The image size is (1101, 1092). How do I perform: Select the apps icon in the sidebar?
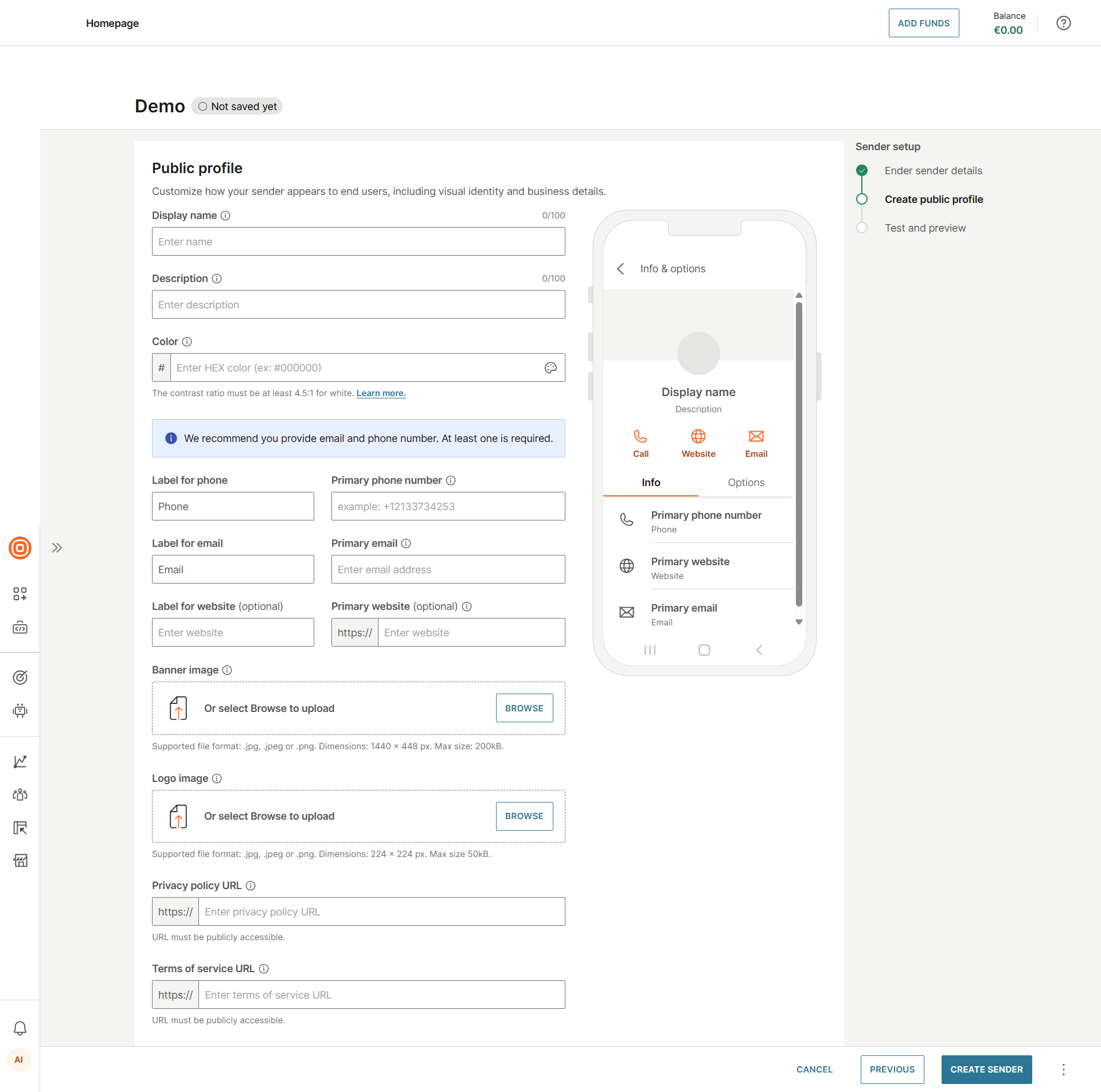point(20,594)
